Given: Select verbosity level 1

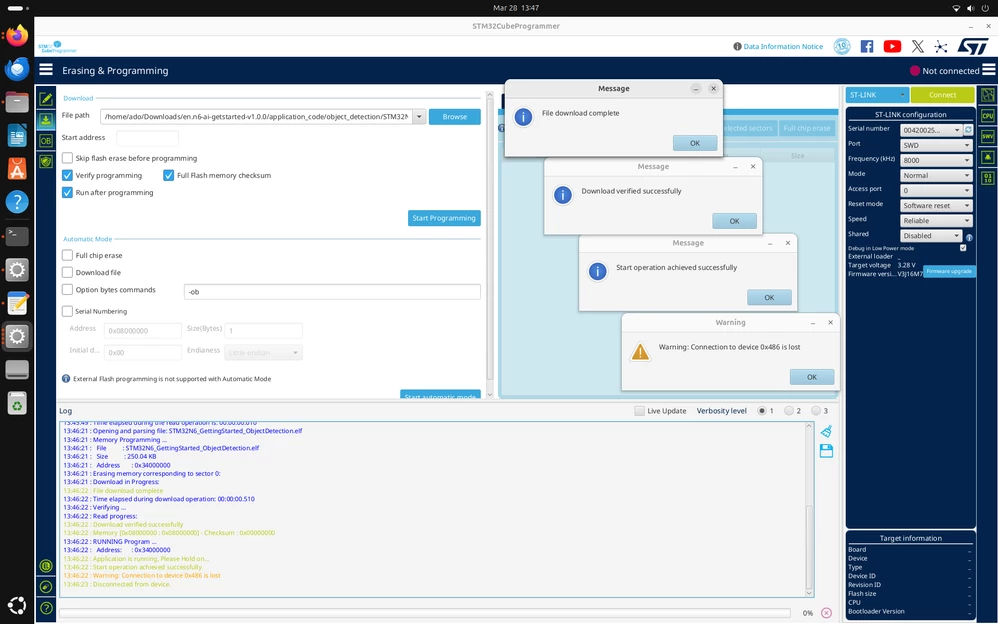Looking at the screenshot, I should point(762,411).
